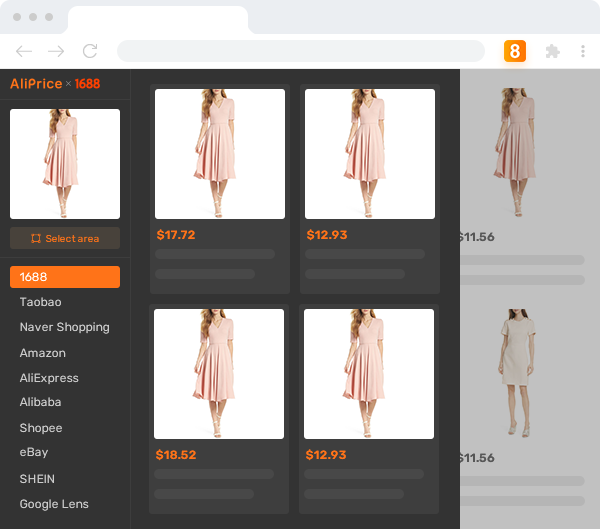Screen dimensions: 600x529
Task: Click the empty browser tab
Action: tap(158, 19)
